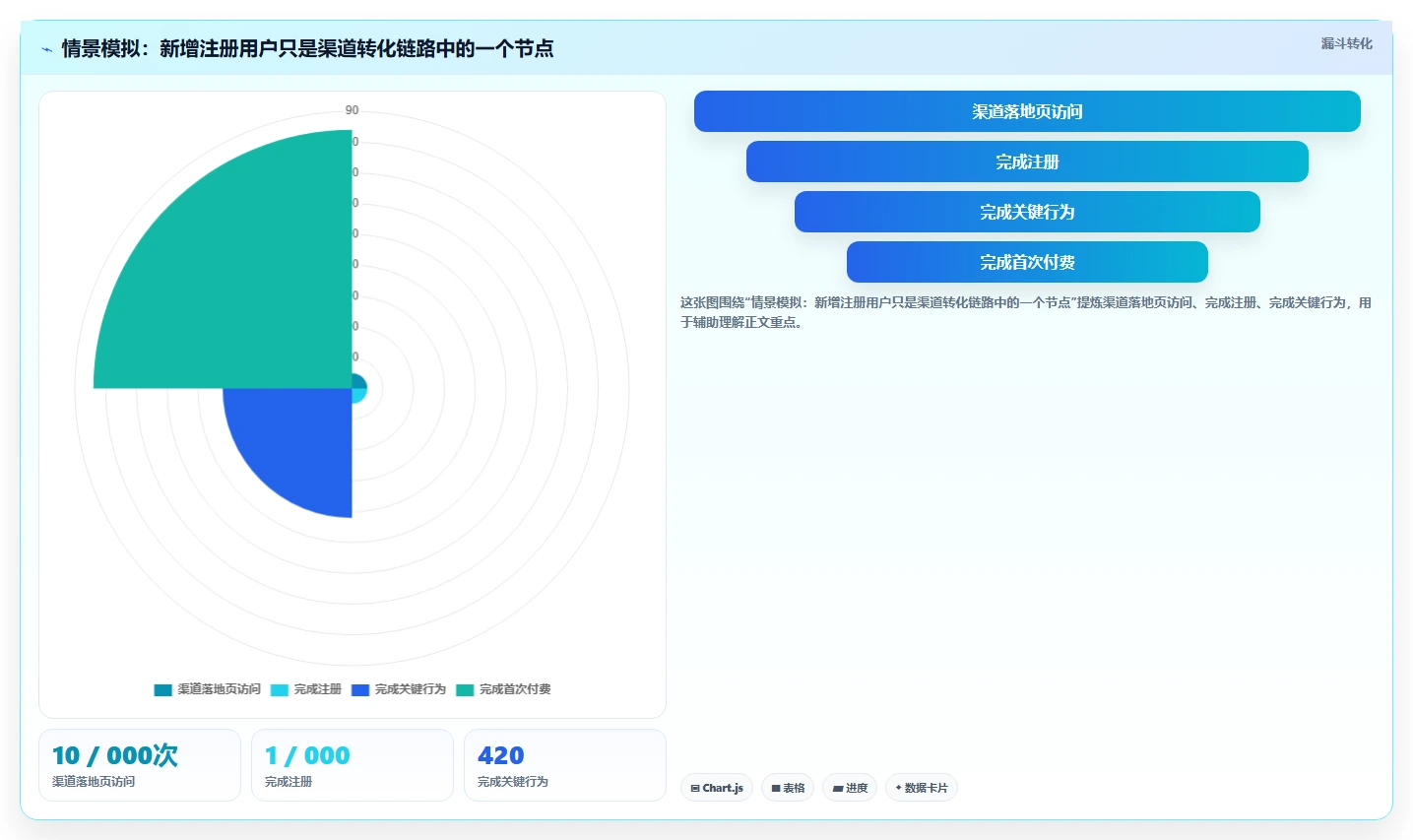Toggle 完成注册 legend color swatch

point(280,689)
